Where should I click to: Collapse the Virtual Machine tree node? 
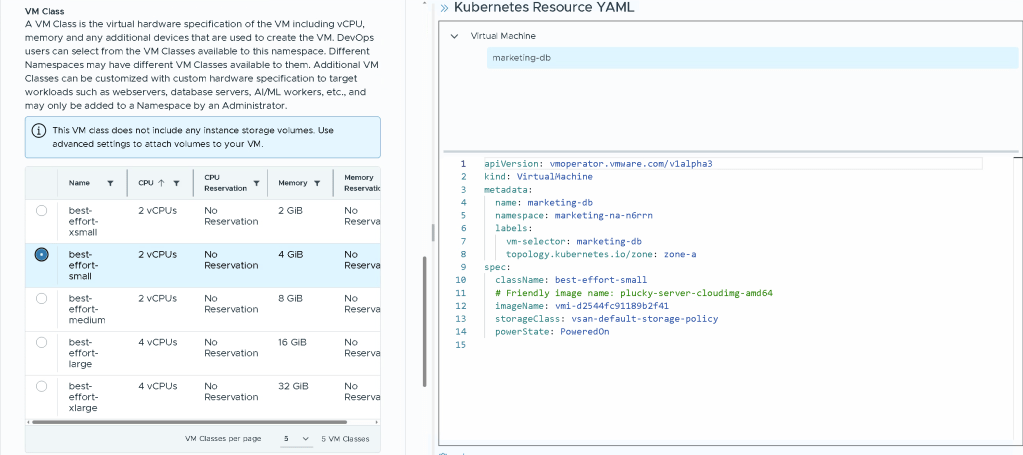point(454,36)
